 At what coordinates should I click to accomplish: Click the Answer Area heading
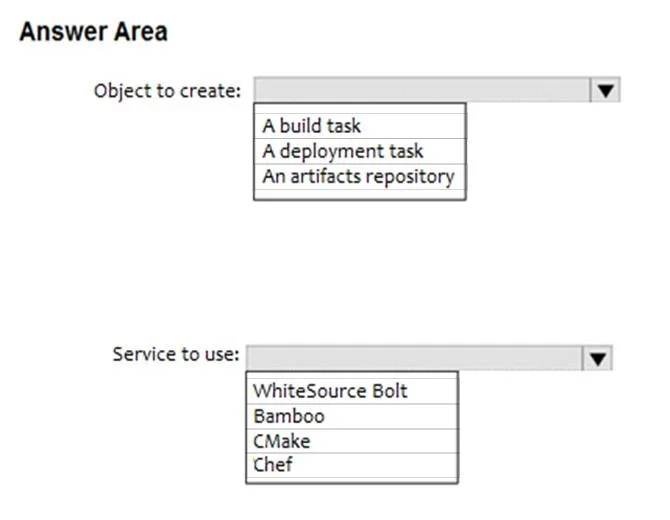(x=94, y=32)
